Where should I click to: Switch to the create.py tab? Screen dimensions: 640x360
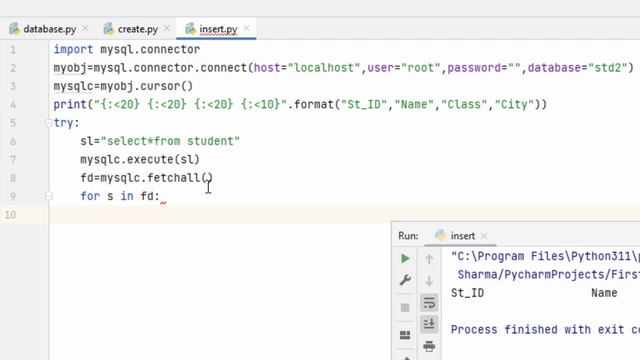pos(138,29)
